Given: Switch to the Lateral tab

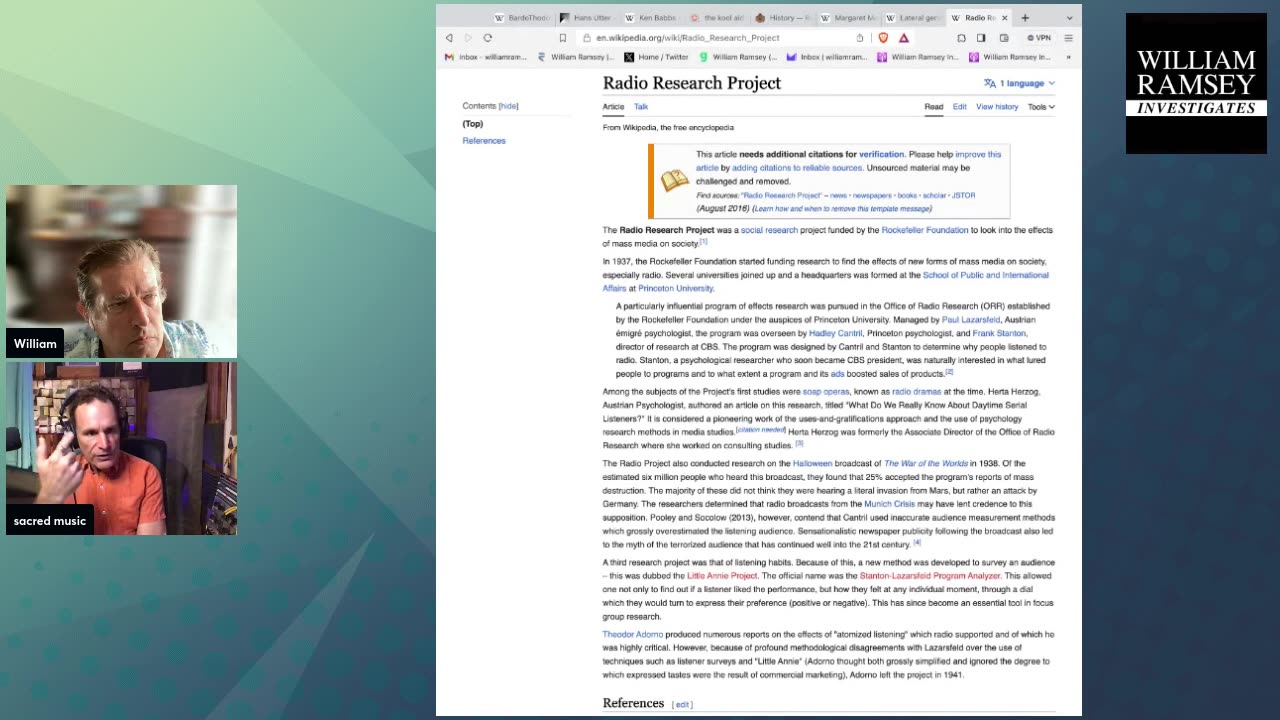Looking at the screenshot, I should tap(912, 17).
